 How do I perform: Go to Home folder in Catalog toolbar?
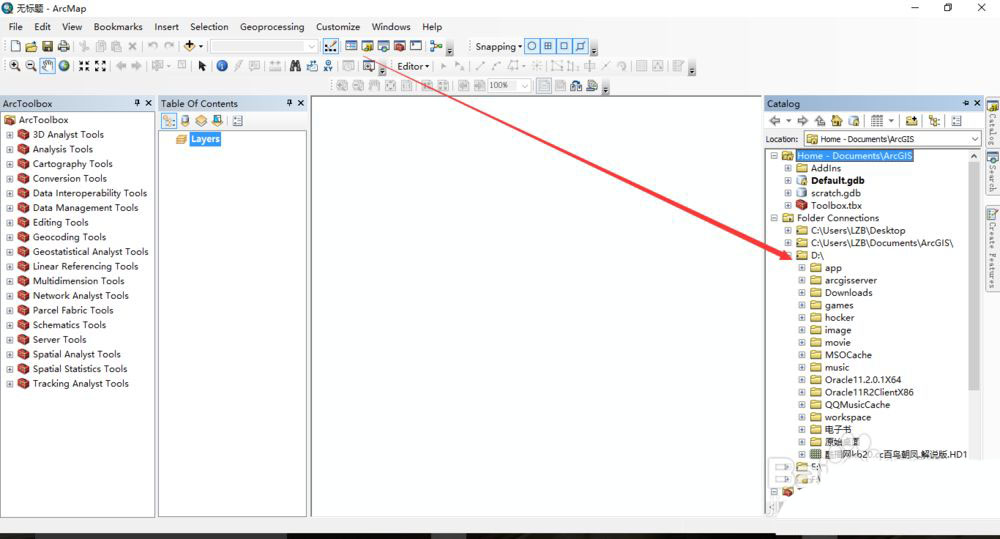click(836, 121)
